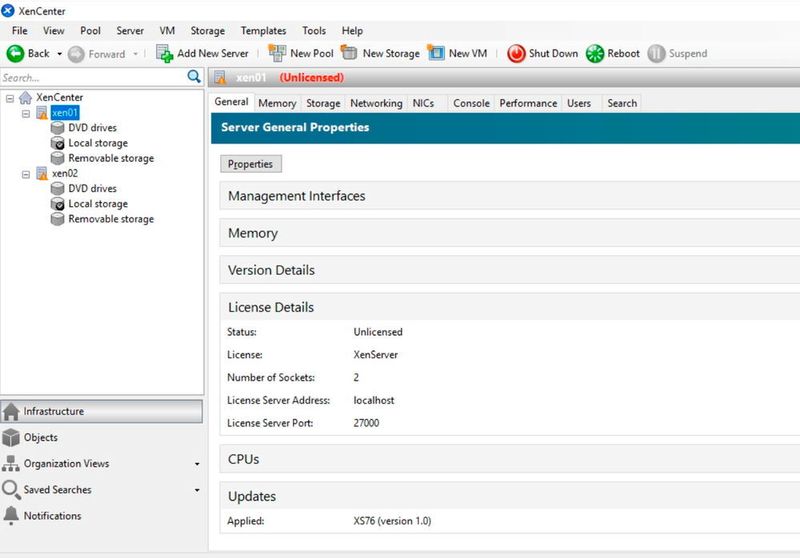
Task: Expand the Version Details section
Action: pos(510,270)
